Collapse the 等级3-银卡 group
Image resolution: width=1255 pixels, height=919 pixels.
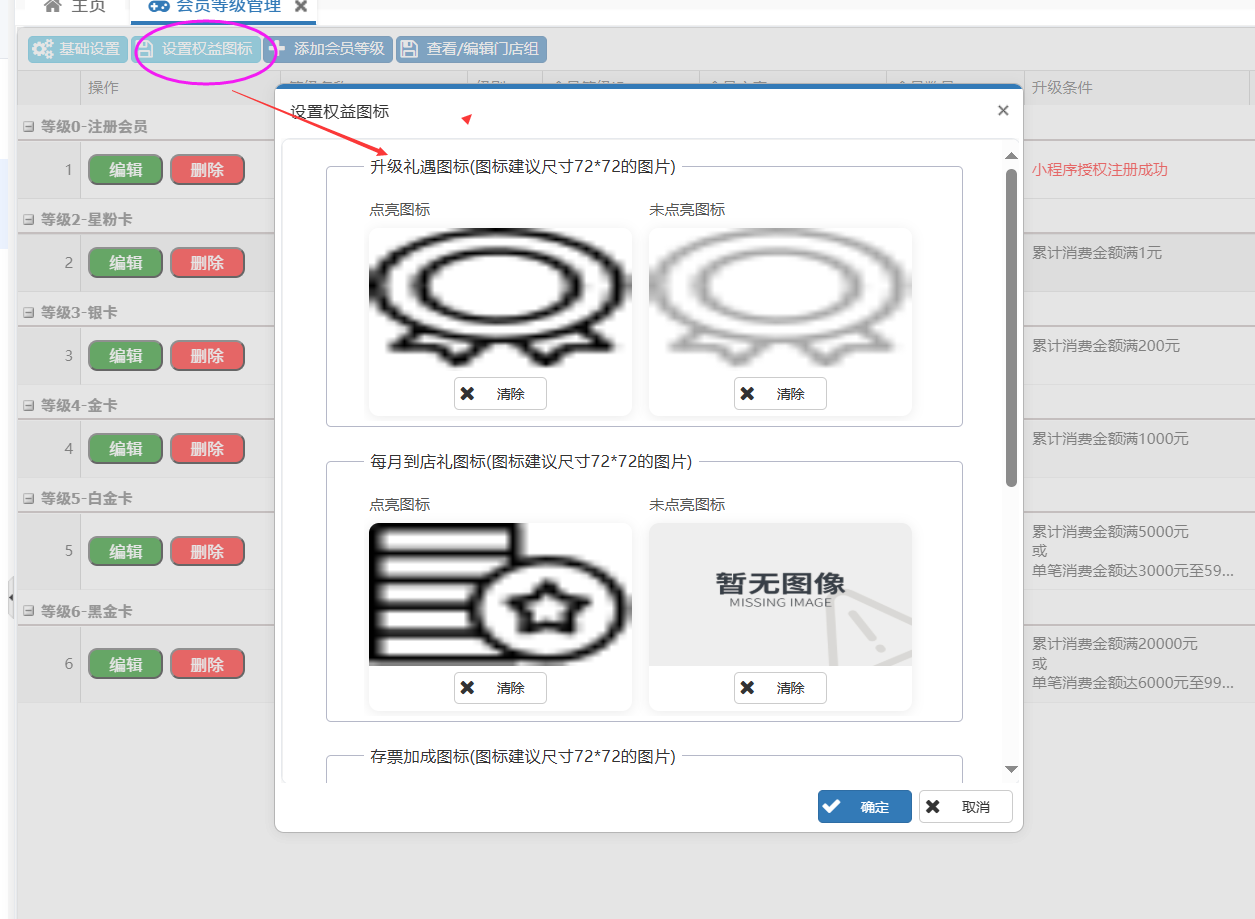[x=29, y=313]
